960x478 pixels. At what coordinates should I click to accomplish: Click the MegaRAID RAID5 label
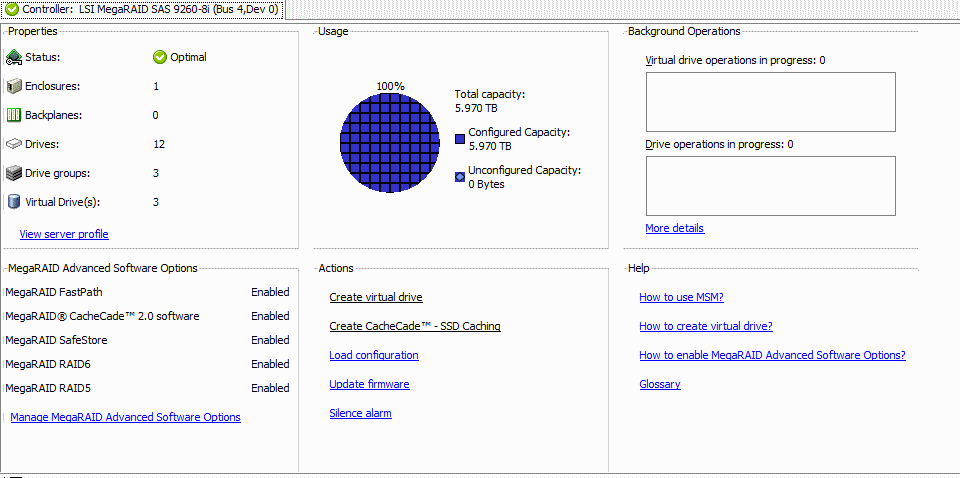tap(48, 387)
